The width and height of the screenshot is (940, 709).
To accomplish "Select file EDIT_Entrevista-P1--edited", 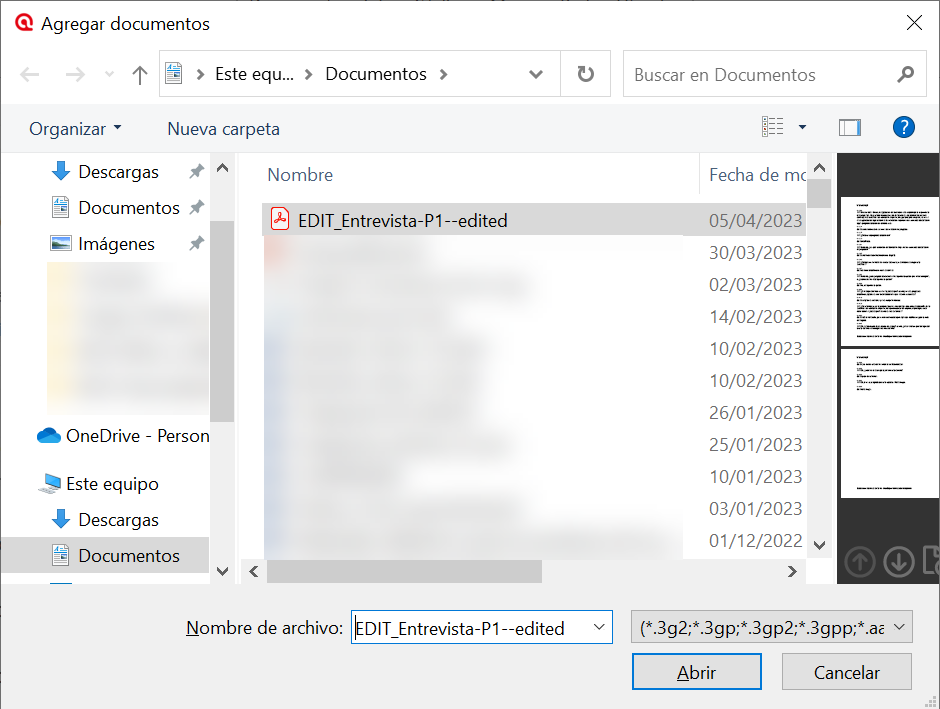I will 402,221.
